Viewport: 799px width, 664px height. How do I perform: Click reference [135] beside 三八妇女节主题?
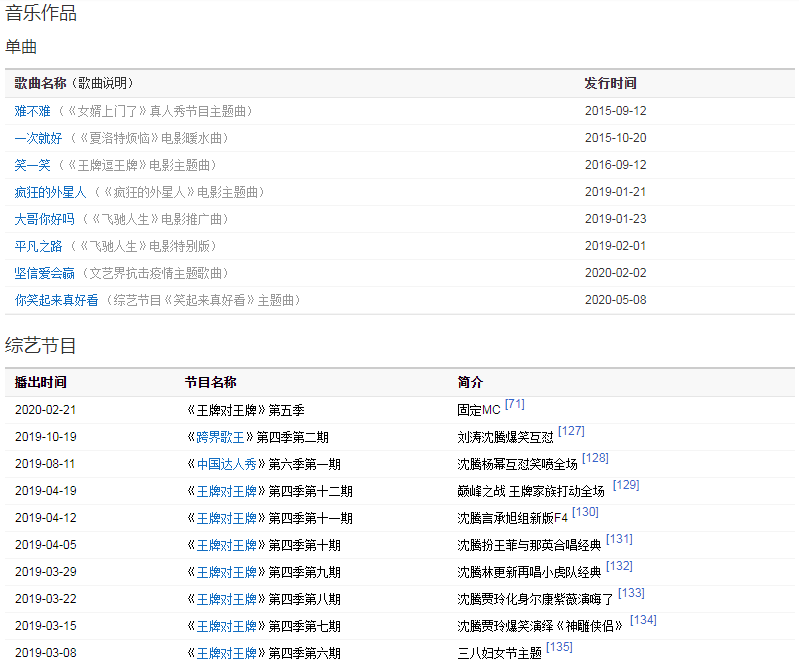[559, 647]
